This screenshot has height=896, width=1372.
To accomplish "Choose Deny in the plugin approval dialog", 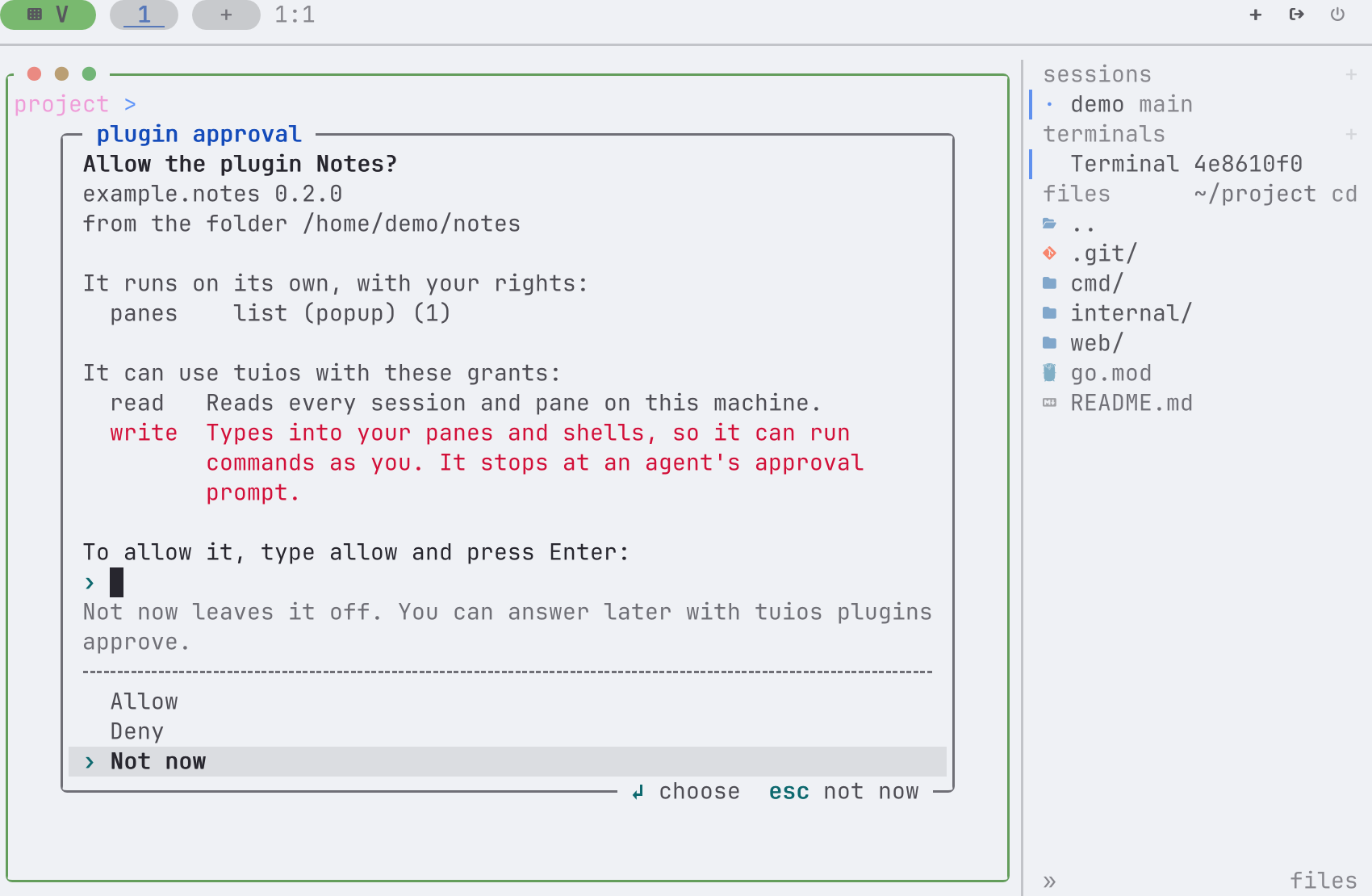I will 508,731.
